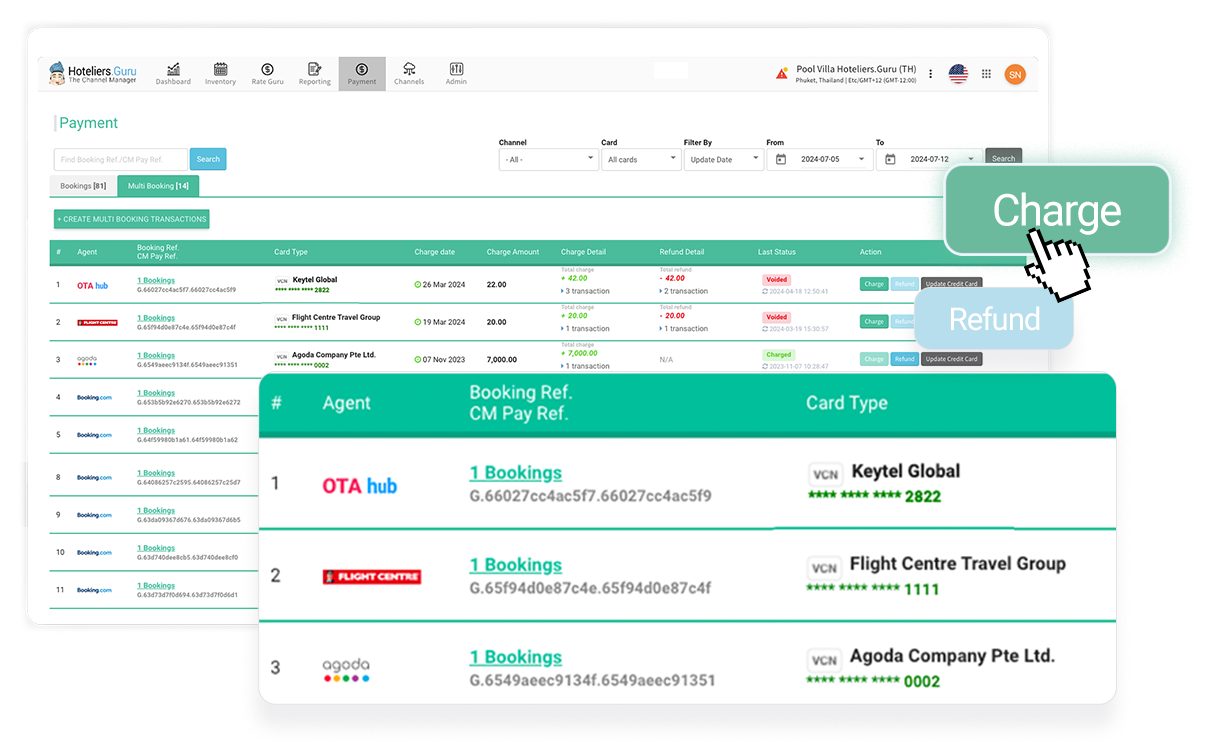This screenshot has height=756, width=1218.
Task: Click the N/A refund detail cell
Action: pos(666,359)
